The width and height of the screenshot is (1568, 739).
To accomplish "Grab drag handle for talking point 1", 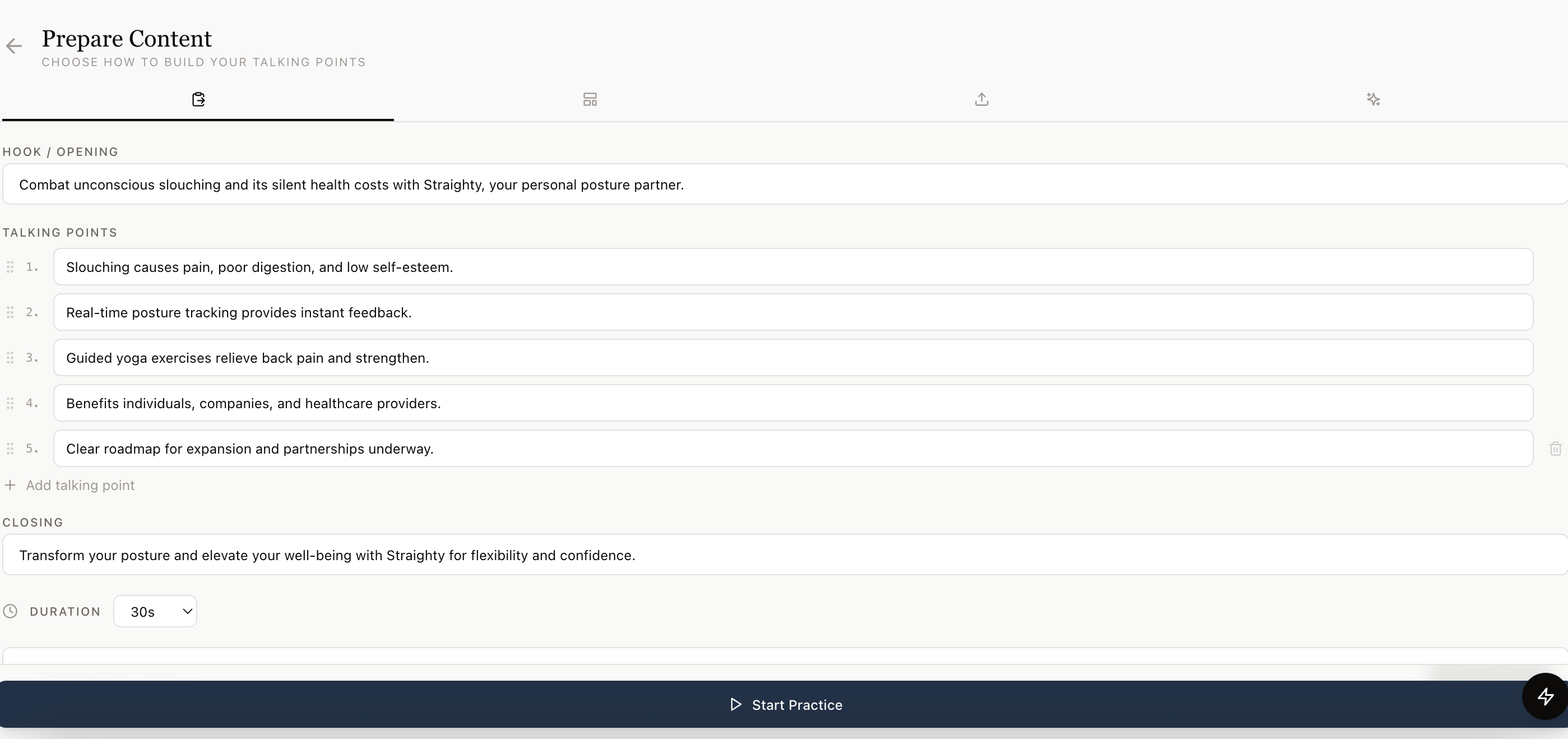I will point(10,267).
